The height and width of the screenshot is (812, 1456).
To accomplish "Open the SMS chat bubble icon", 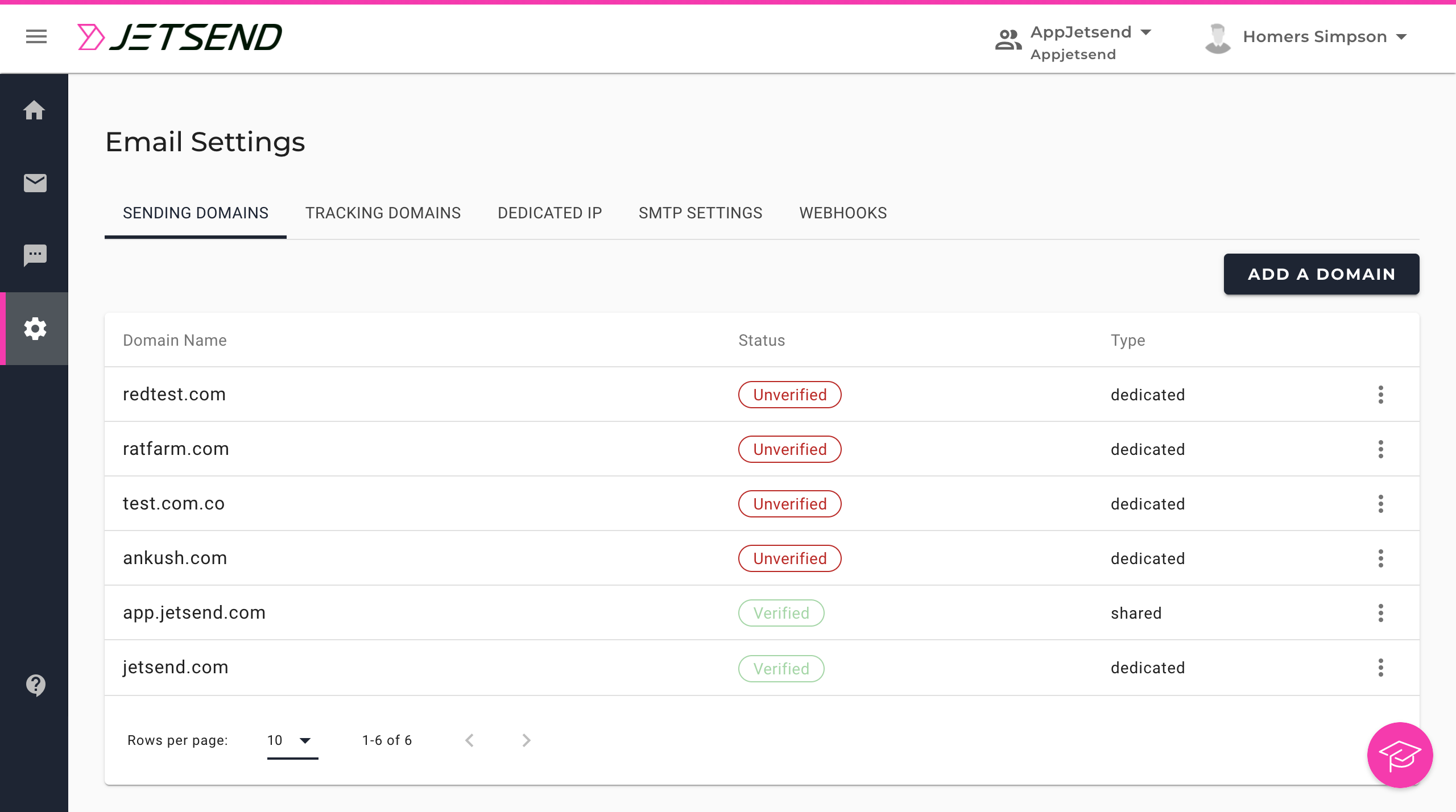I will coord(35,255).
